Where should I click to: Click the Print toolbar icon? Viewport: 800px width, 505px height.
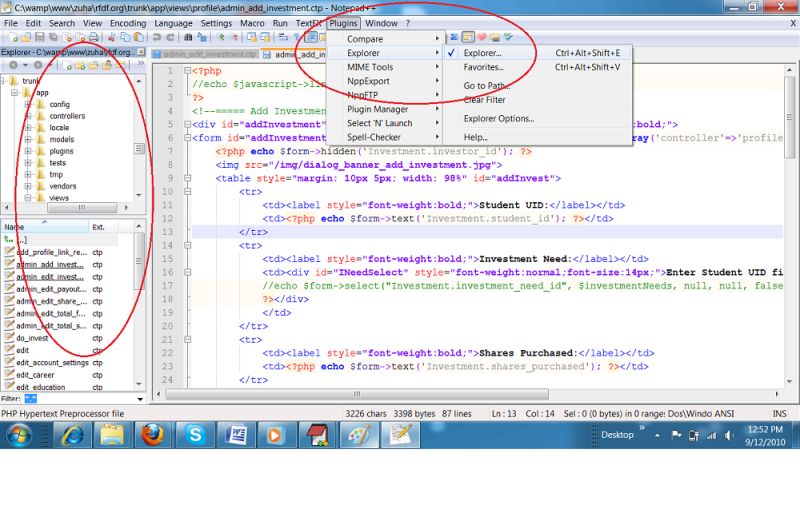tap(93, 37)
